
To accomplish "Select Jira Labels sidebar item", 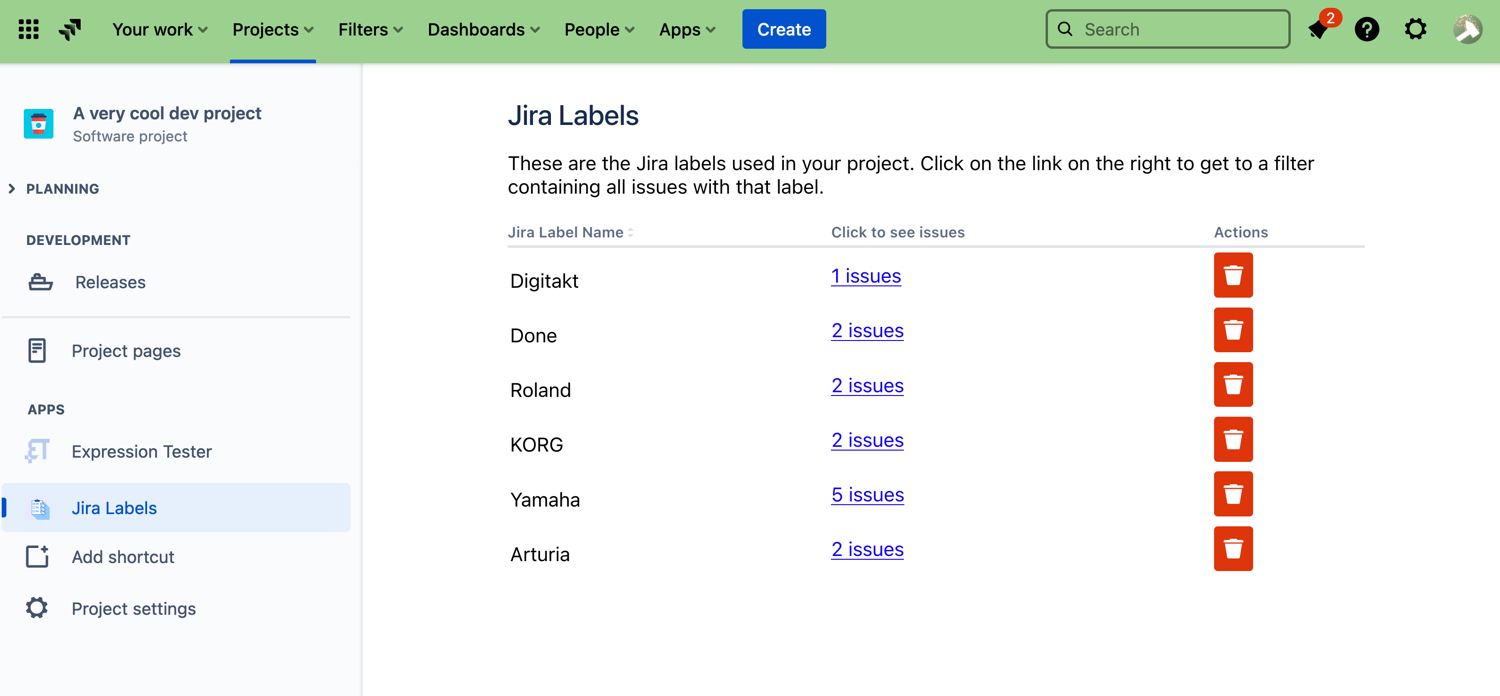I will [x=176, y=508].
